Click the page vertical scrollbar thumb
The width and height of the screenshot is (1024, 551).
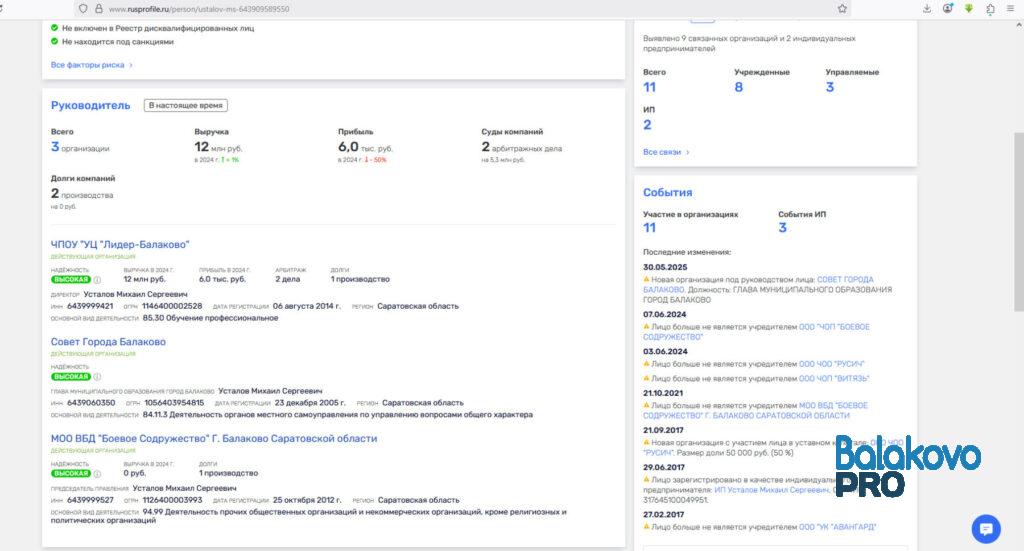[x=1019, y=222]
